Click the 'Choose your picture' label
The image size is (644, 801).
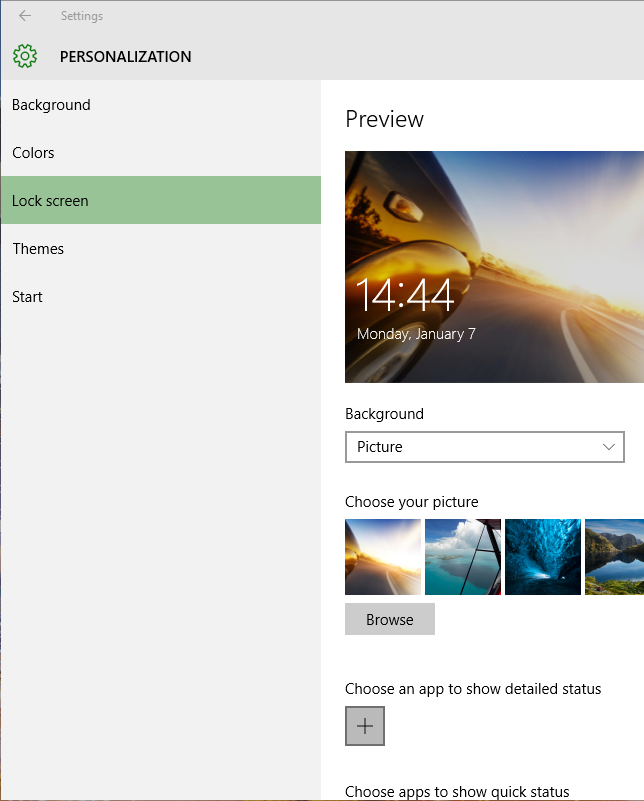pyautogui.click(x=412, y=502)
